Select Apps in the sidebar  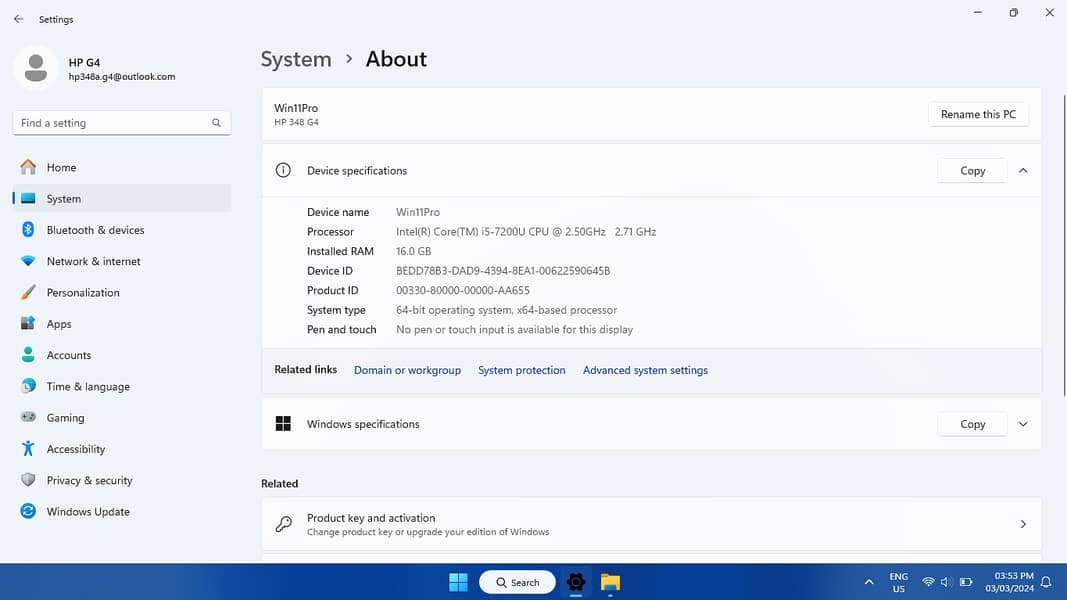point(59,324)
